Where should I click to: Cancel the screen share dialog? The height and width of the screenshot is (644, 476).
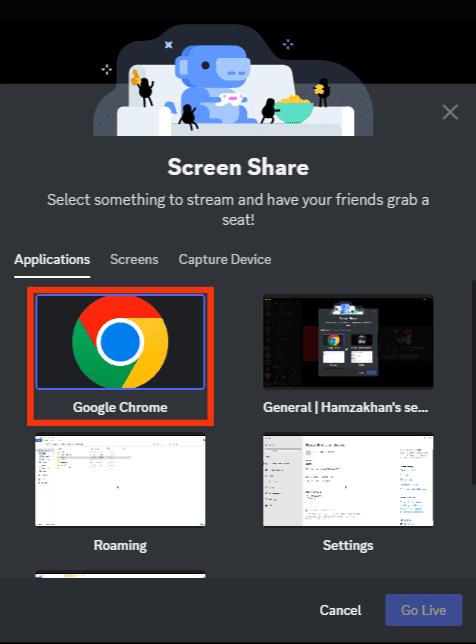point(340,610)
